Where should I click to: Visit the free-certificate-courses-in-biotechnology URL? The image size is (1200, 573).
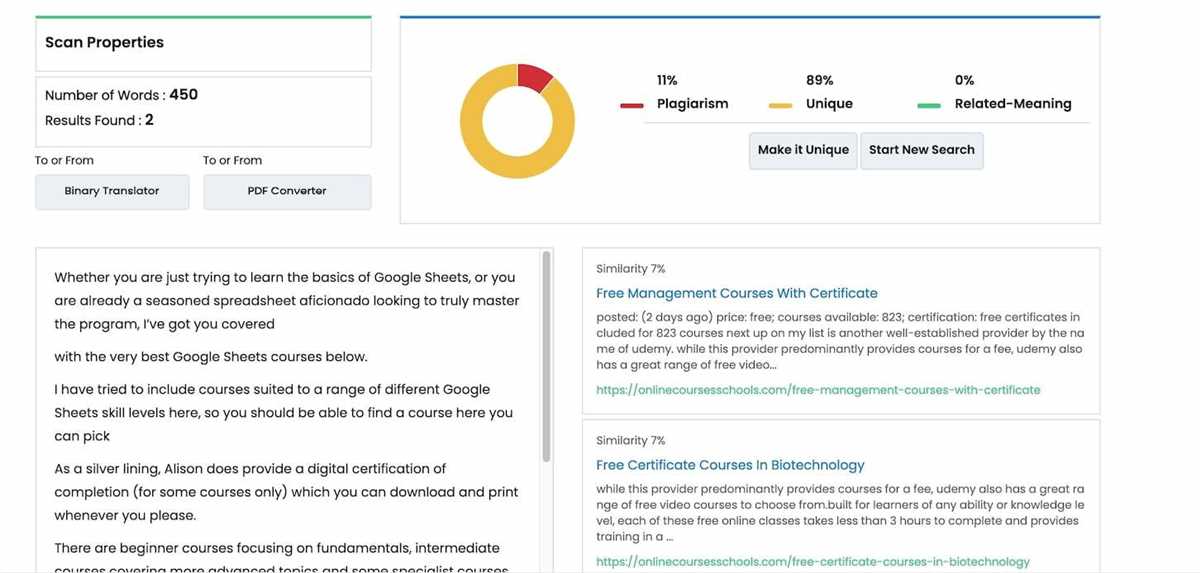[813, 562]
